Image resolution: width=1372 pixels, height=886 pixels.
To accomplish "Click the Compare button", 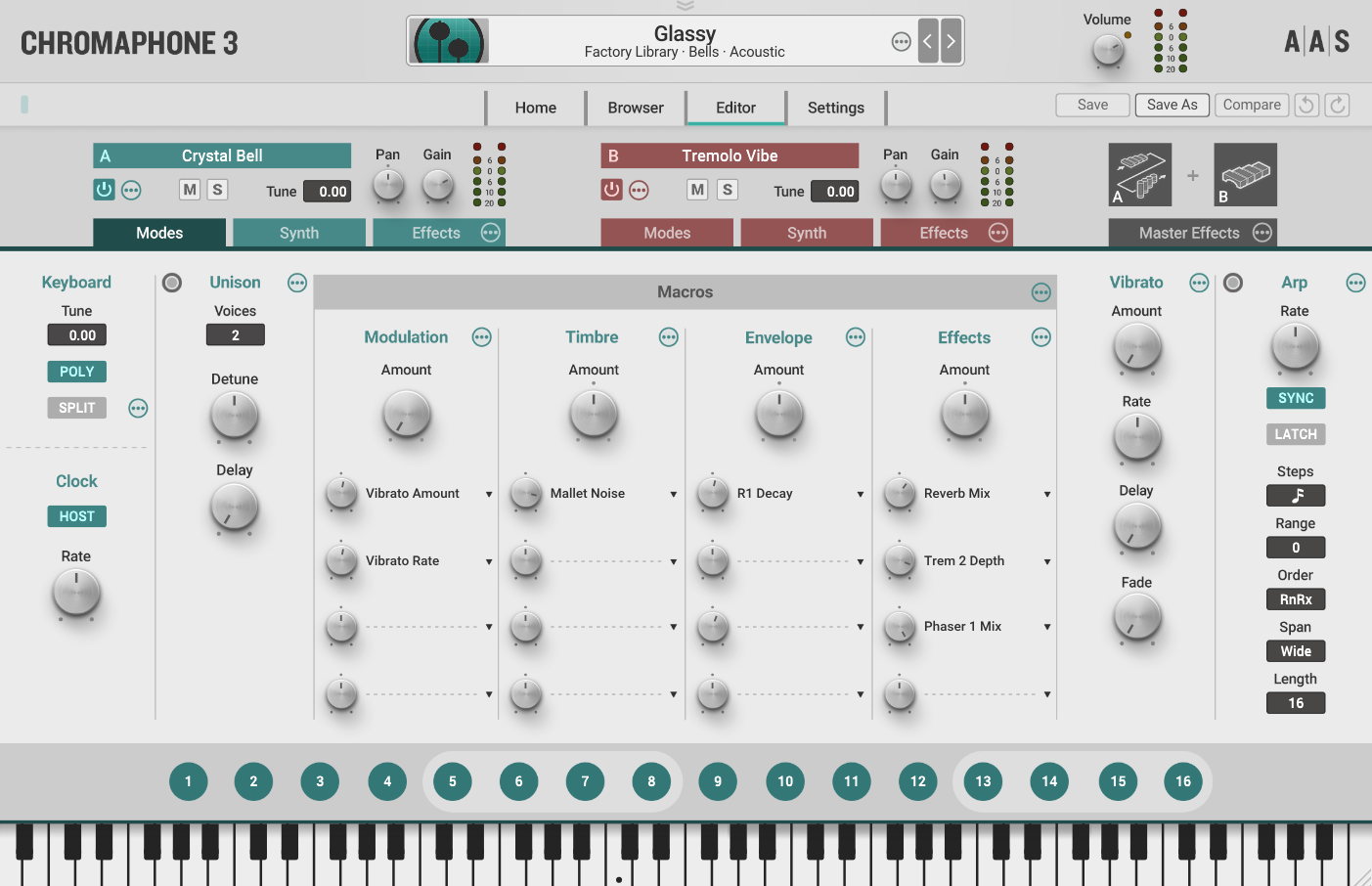I will pyautogui.click(x=1252, y=105).
